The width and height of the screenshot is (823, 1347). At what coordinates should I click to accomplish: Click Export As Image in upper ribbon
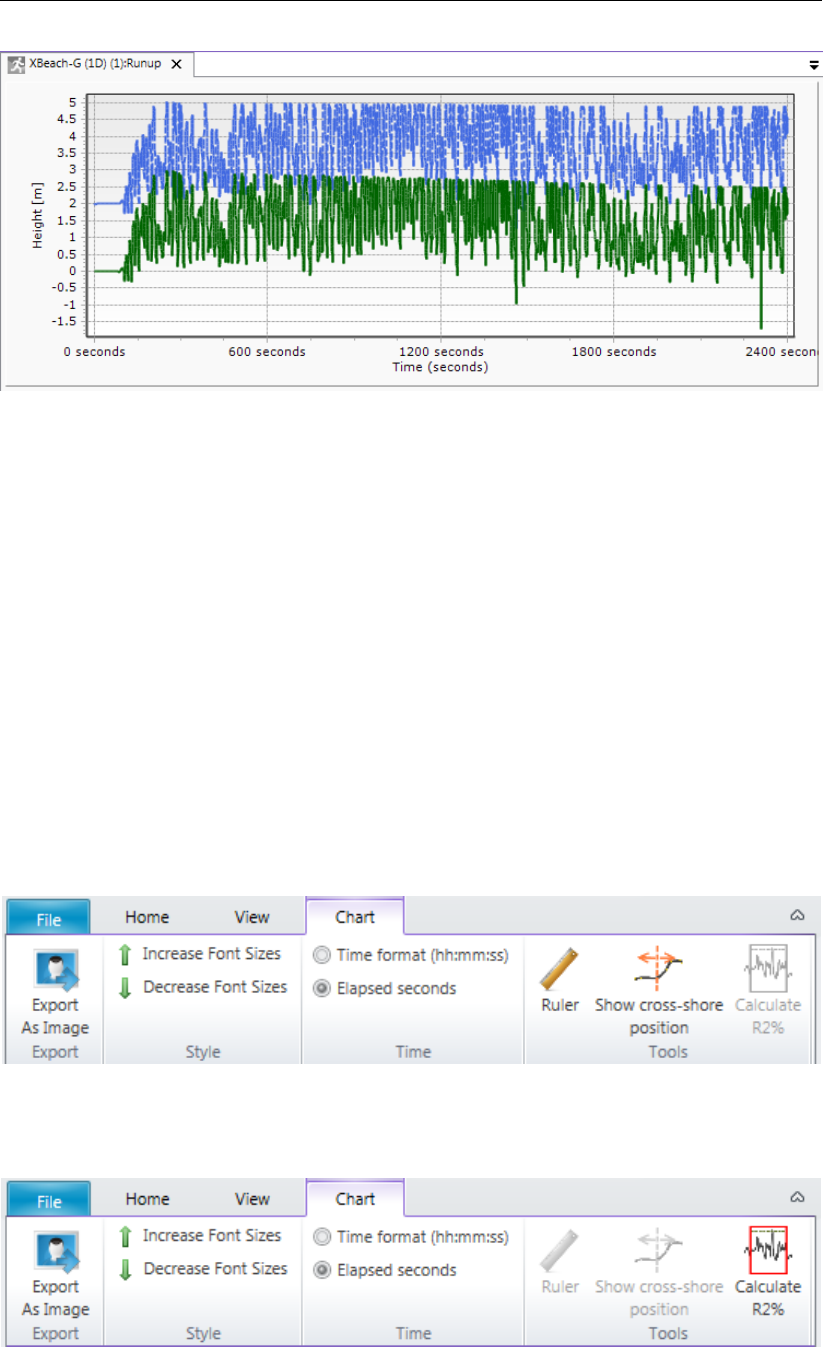55,993
